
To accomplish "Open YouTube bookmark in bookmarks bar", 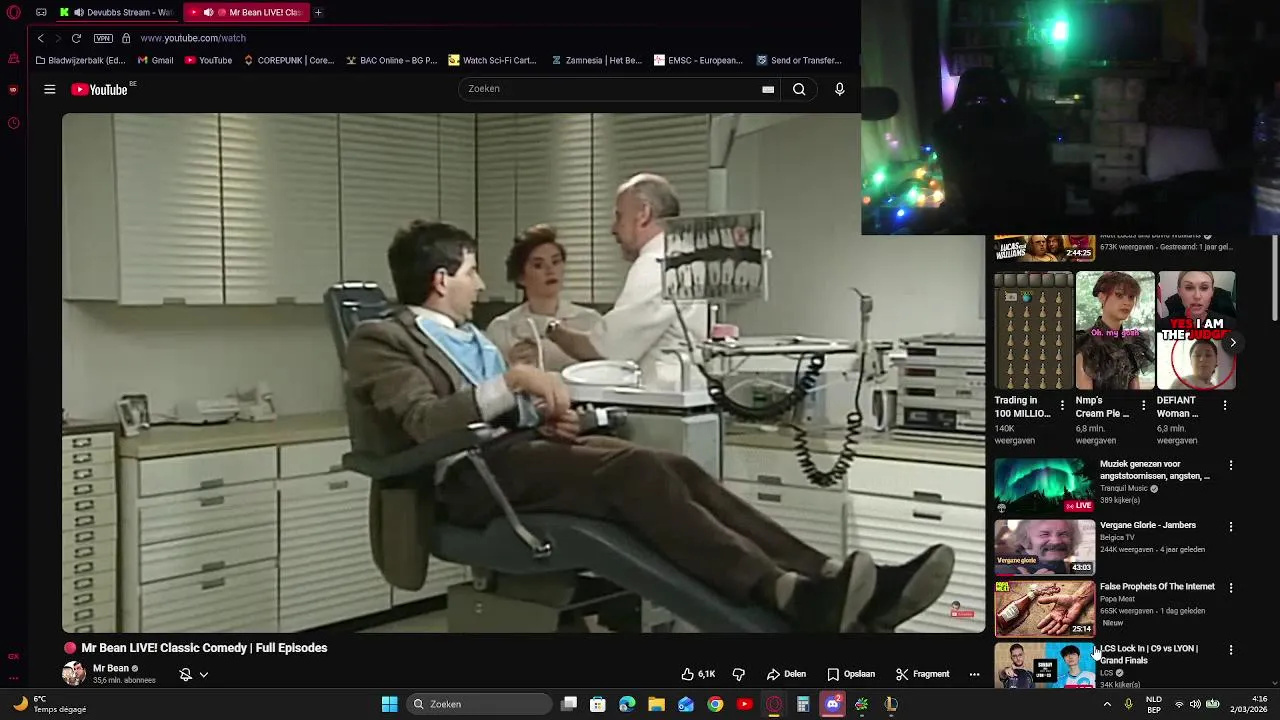I will [208, 60].
